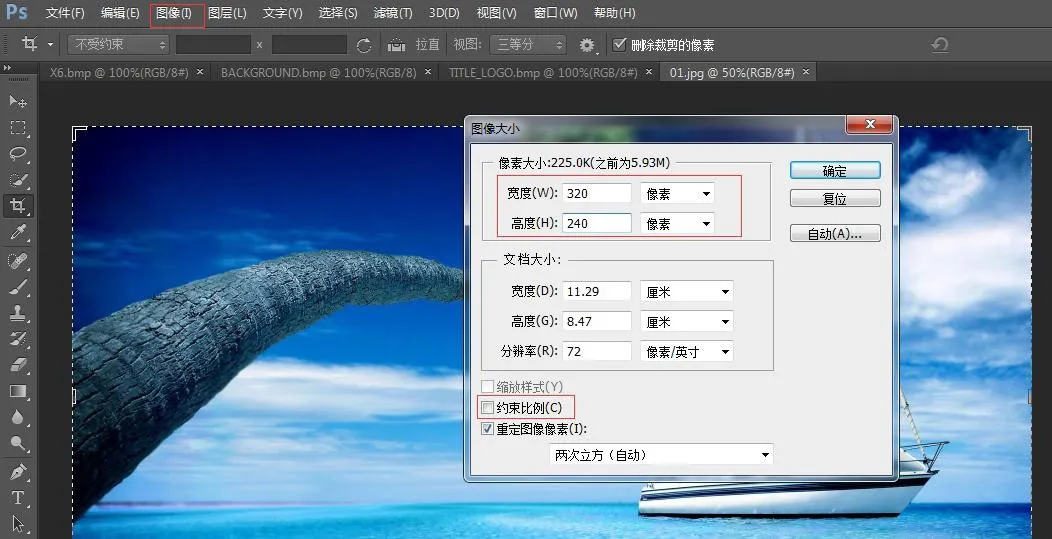Toggle 删除裁剪的像素 checkbox
Viewport: 1052px width, 539px height.
pos(620,45)
